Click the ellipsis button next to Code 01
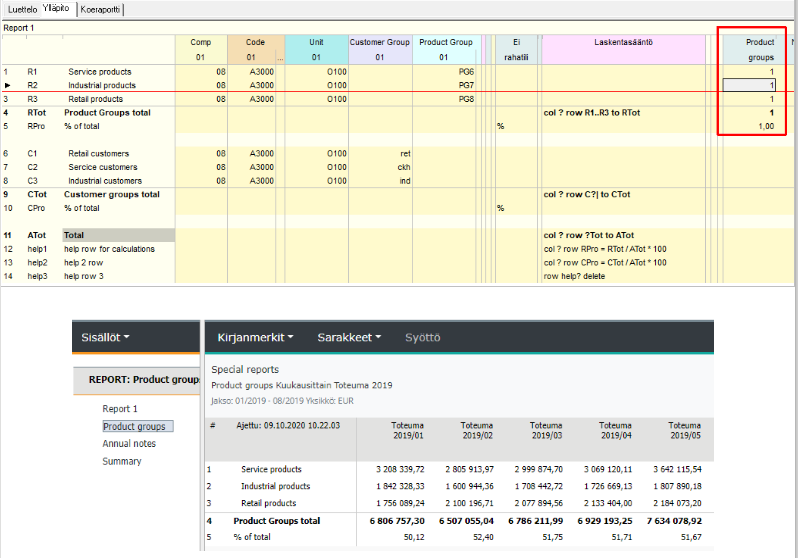This screenshot has width=798, height=558. 279,59
